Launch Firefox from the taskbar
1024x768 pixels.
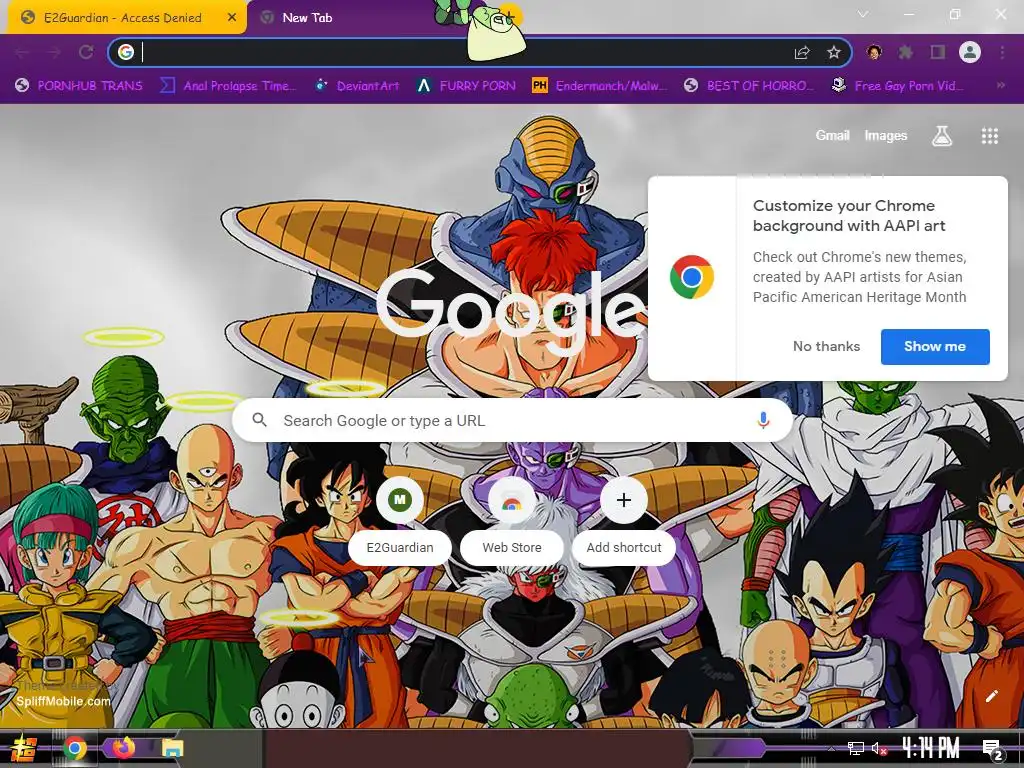(x=124, y=748)
